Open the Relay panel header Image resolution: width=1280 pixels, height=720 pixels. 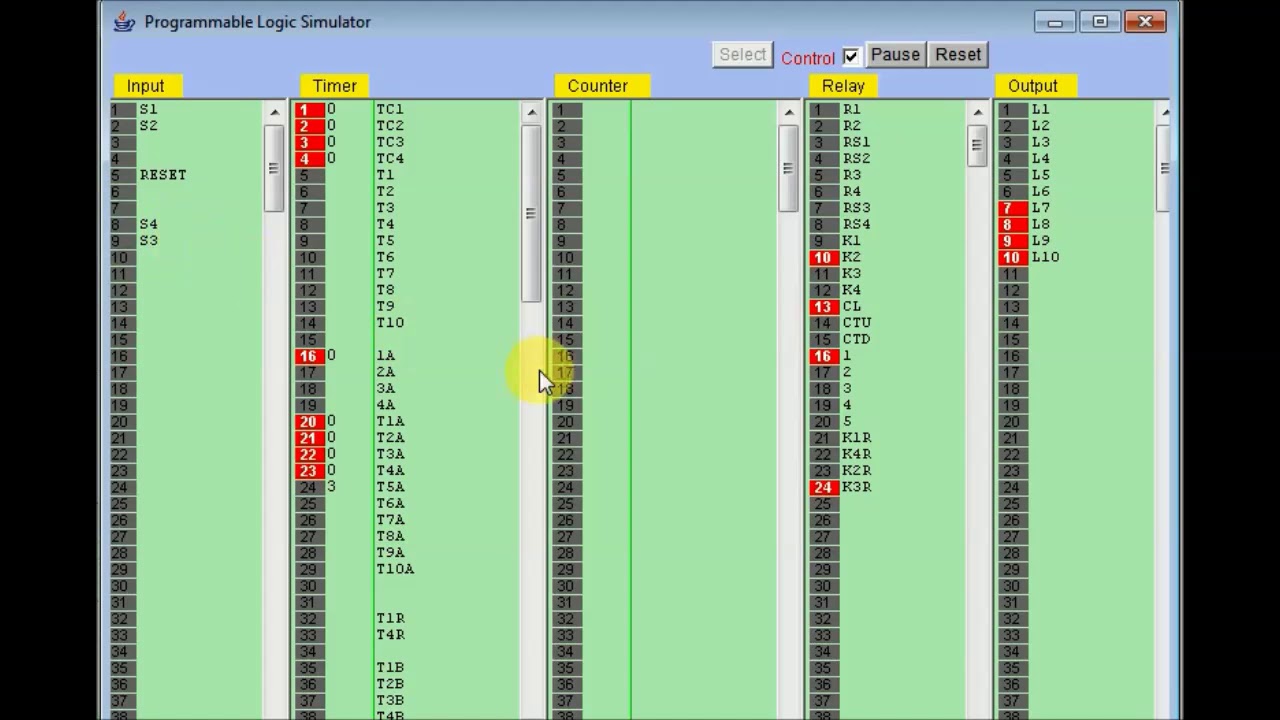pyautogui.click(x=843, y=86)
